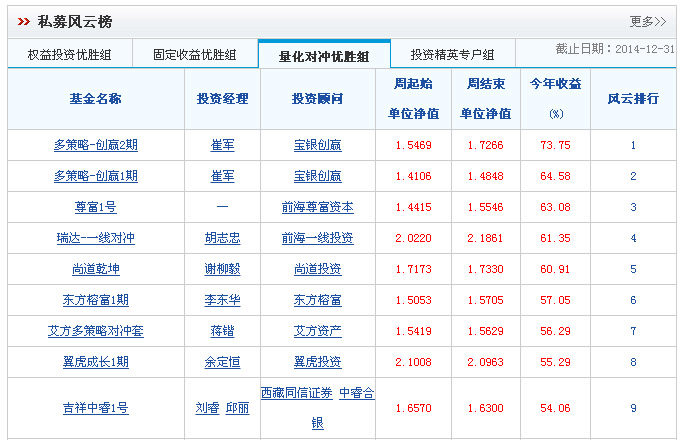Open fund 多策略-创赢2期
683x444 pixels.
[x=96, y=145]
